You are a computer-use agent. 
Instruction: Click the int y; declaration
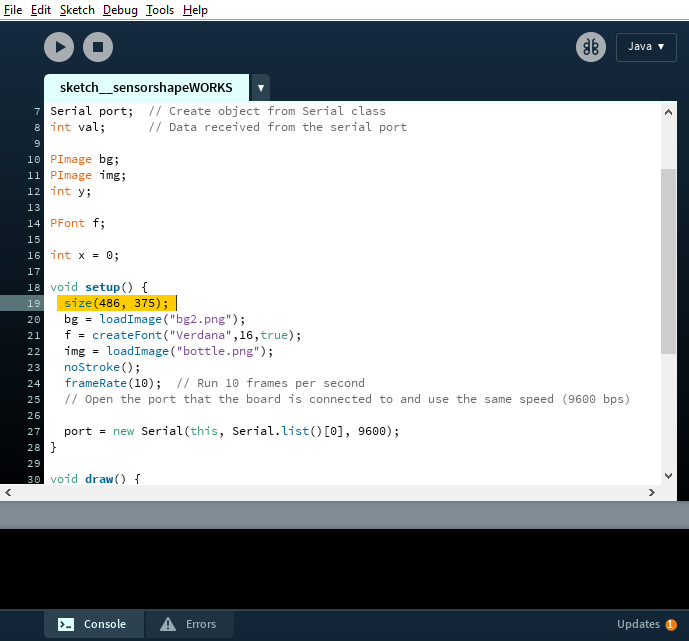click(70, 191)
